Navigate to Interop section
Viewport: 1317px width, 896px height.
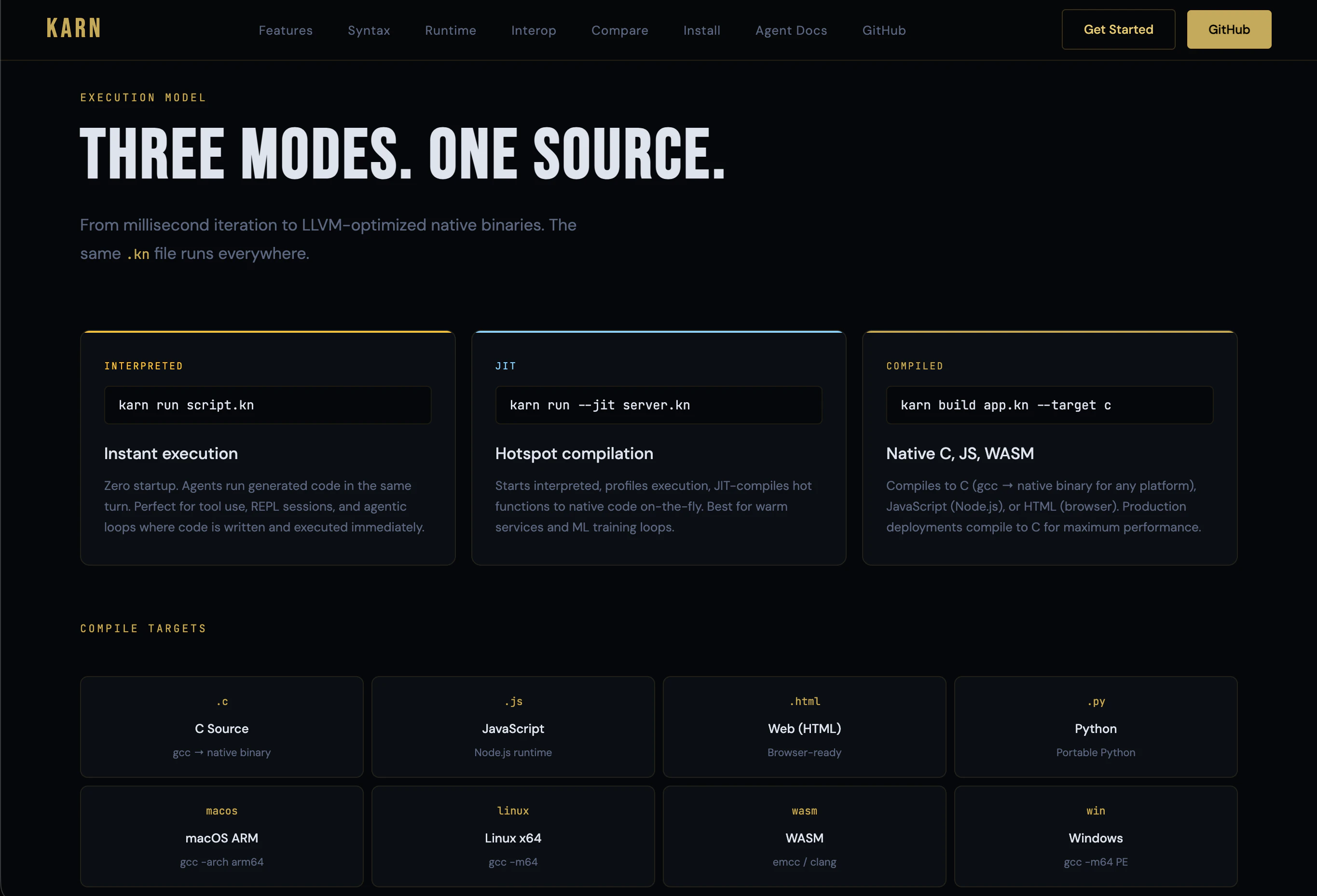(534, 30)
